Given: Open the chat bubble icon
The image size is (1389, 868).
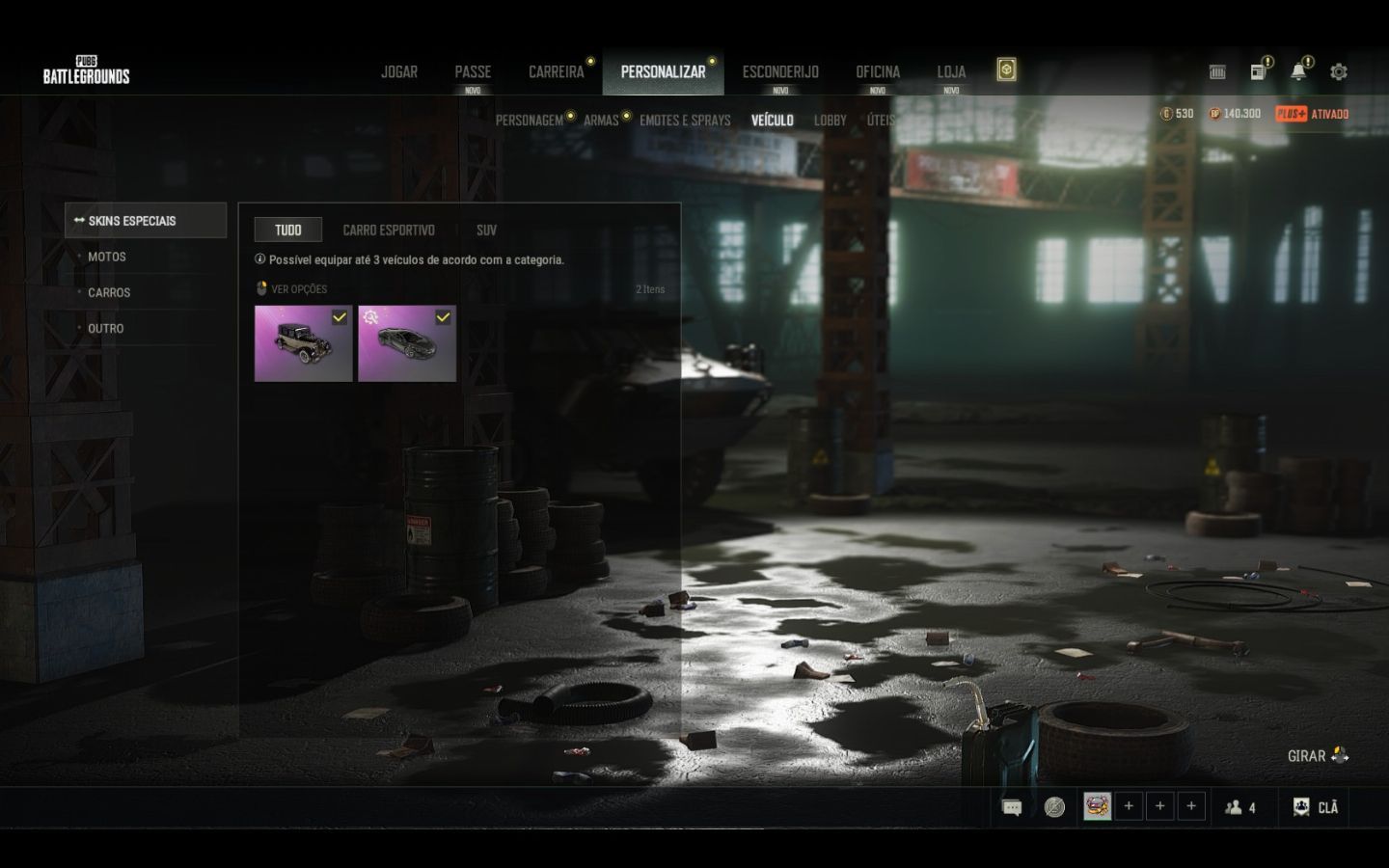Looking at the screenshot, I should [x=1012, y=807].
